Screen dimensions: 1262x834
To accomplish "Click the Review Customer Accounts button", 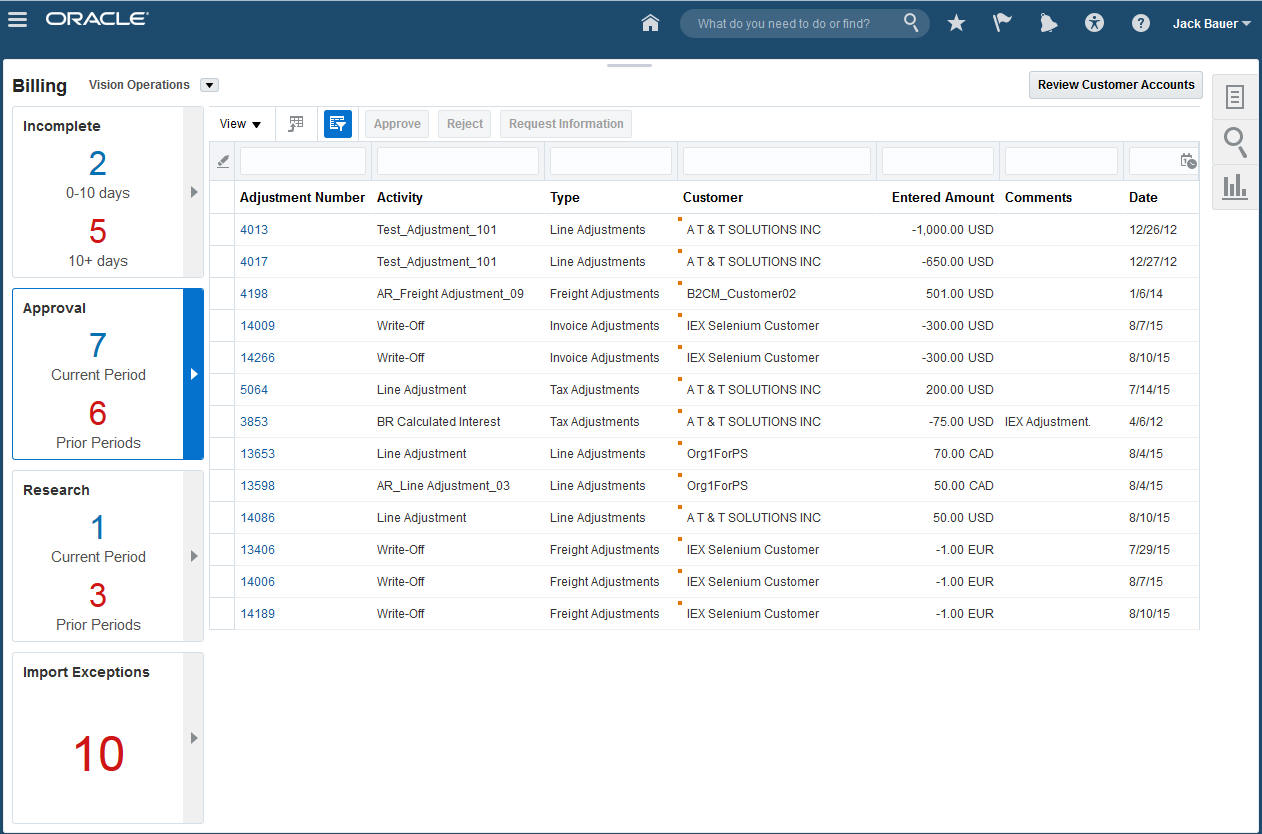I will click(1116, 85).
